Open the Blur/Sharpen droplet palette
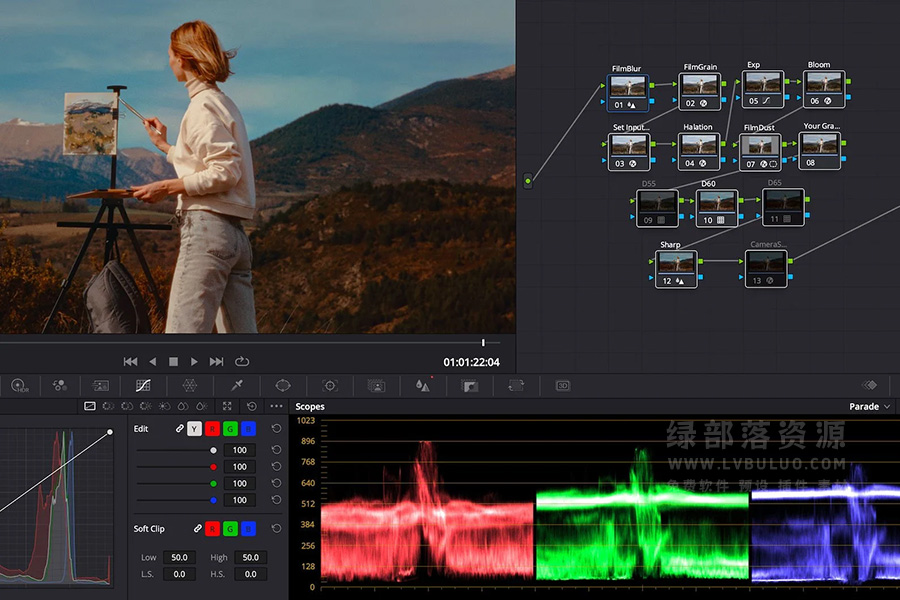Image resolution: width=900 pixels, height=600 pixels. pos(422,385)
